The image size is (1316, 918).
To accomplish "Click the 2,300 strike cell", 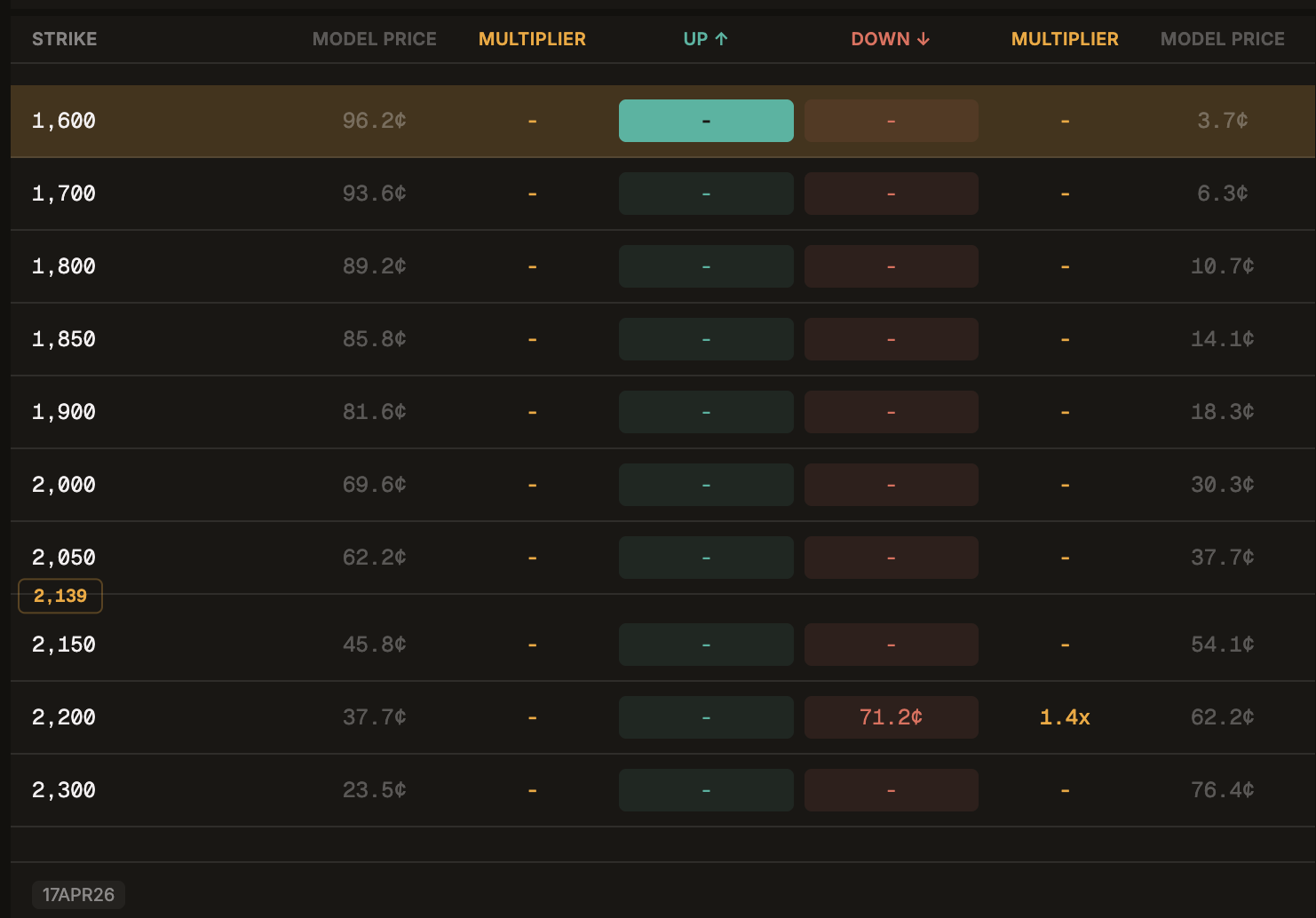I will click(64, 790).
